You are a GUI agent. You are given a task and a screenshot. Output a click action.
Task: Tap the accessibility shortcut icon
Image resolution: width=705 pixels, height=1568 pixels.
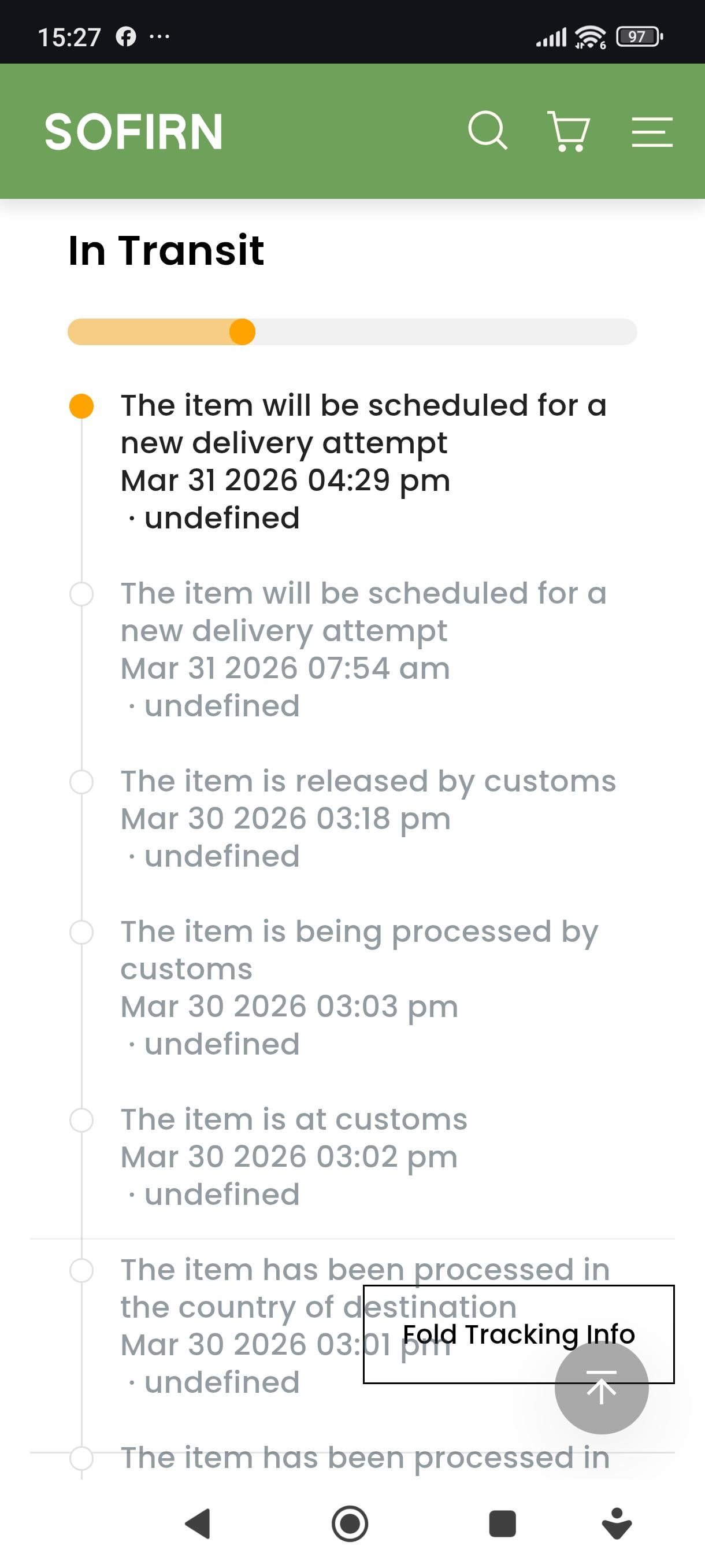pyautogui.click(x=616, y=1523)
